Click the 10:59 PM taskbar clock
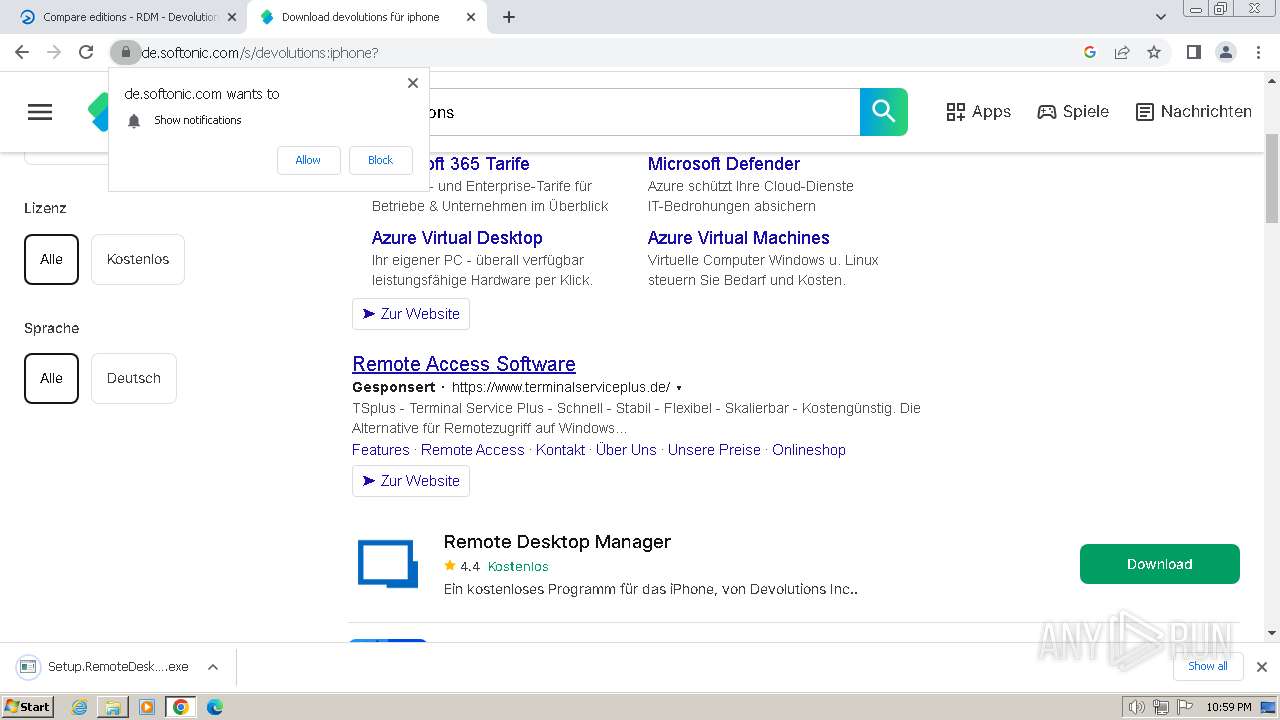This screenshot has height=720, width=1280. 1229,707
